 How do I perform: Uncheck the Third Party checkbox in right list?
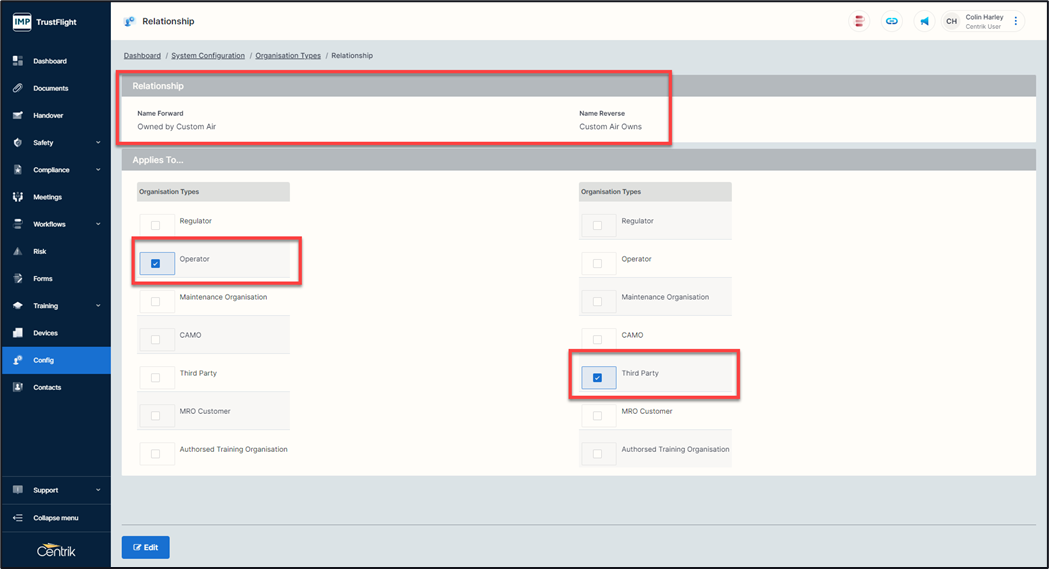click(x=597, y=378)
